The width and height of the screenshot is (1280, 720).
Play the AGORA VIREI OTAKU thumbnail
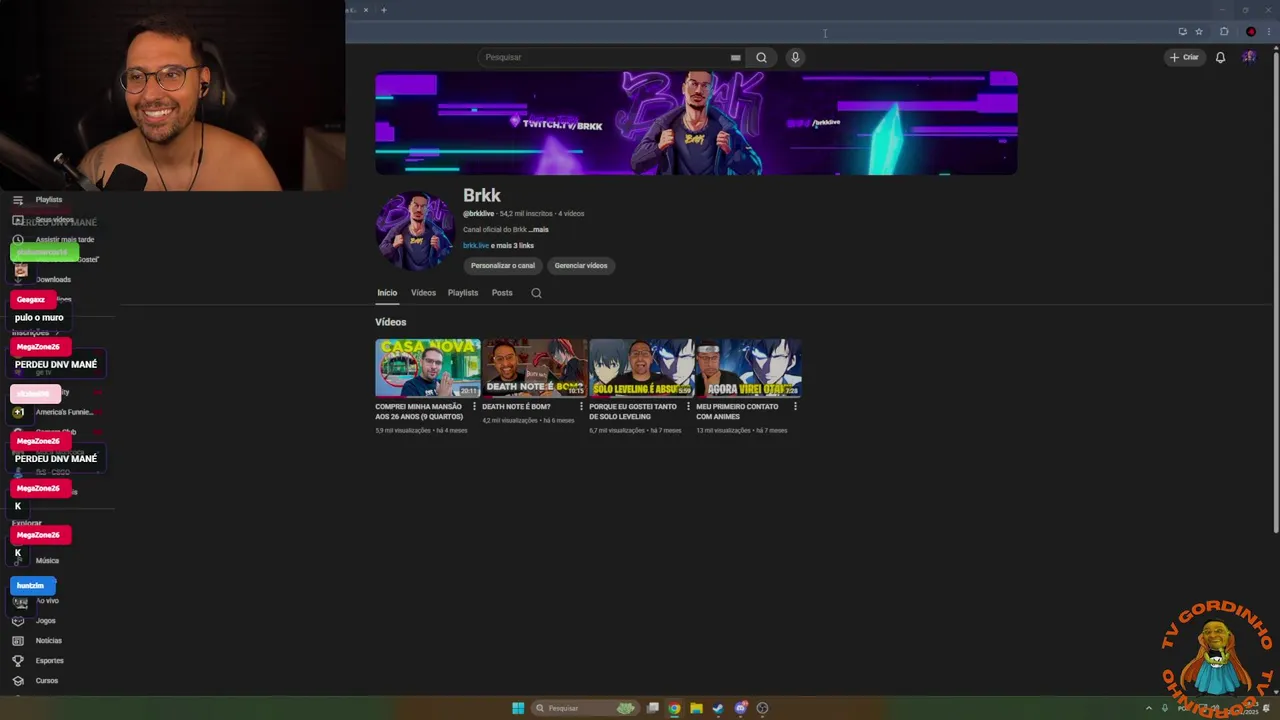pos(749,368)
